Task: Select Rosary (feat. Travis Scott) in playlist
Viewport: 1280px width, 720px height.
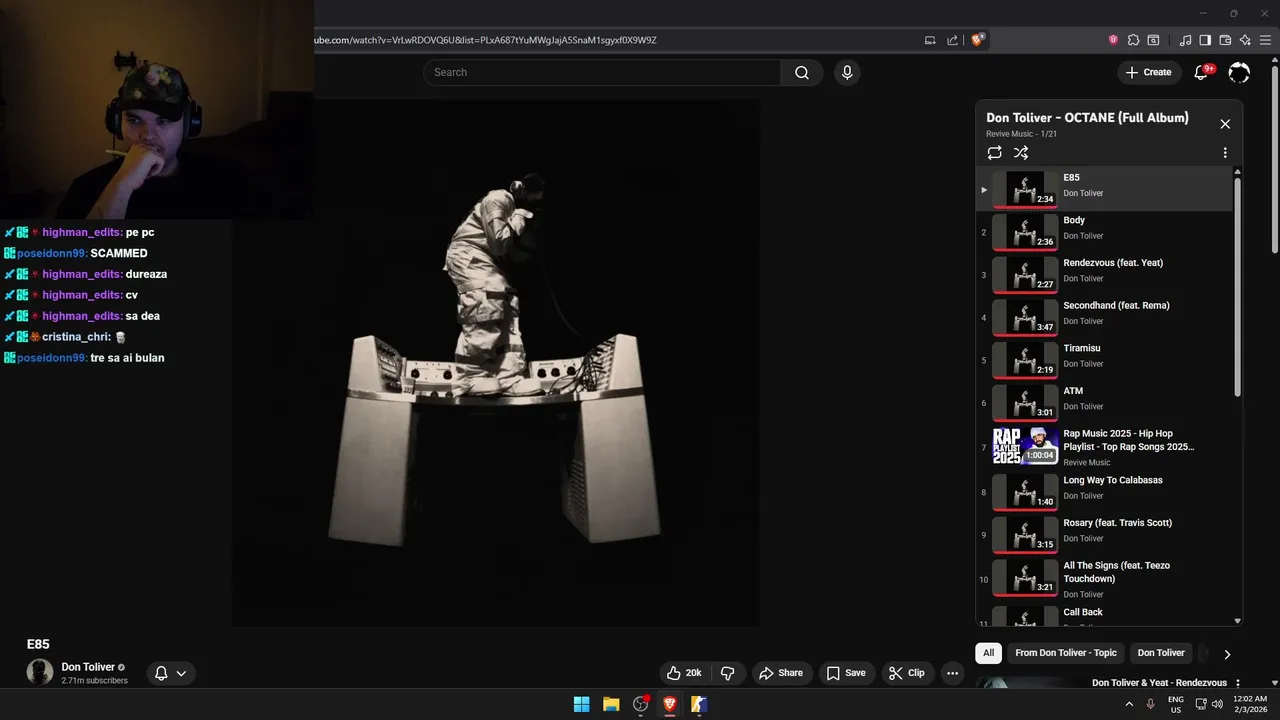Action: (x=1104, y=535)
